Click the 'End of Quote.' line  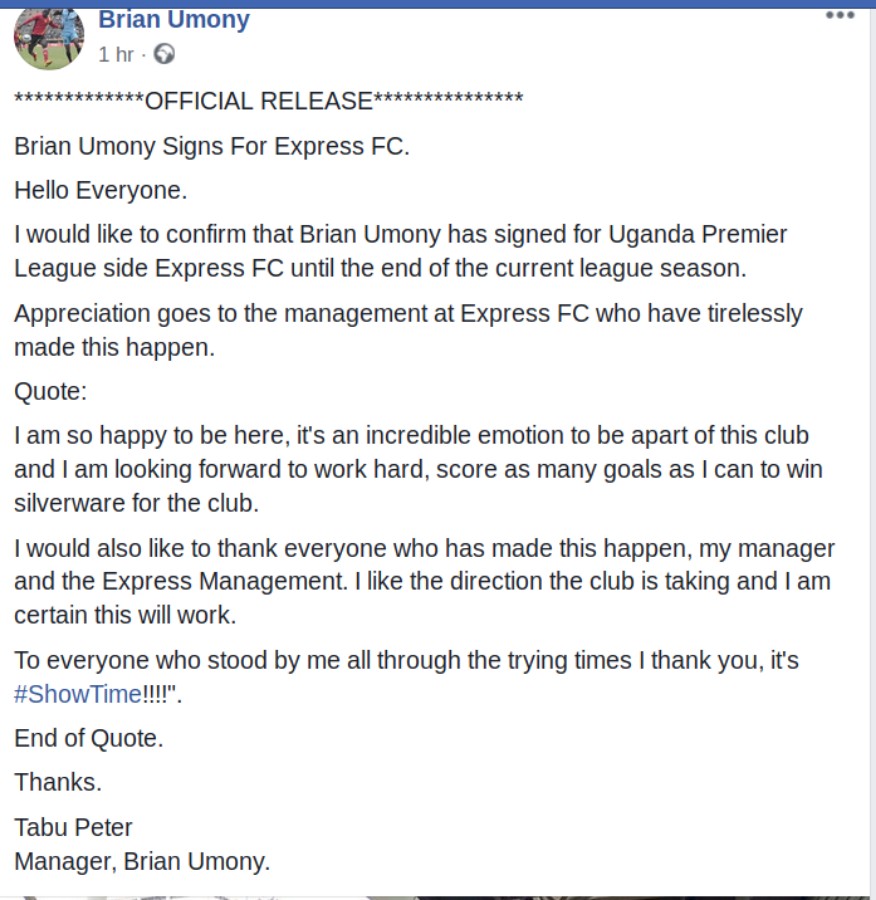tap(88, 739)
